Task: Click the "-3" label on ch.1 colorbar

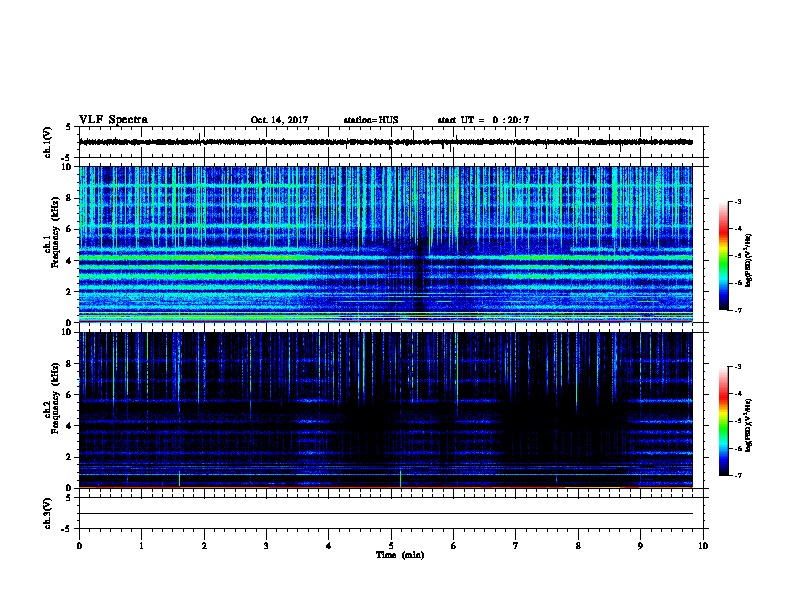Action: click(x=738, y=202)
